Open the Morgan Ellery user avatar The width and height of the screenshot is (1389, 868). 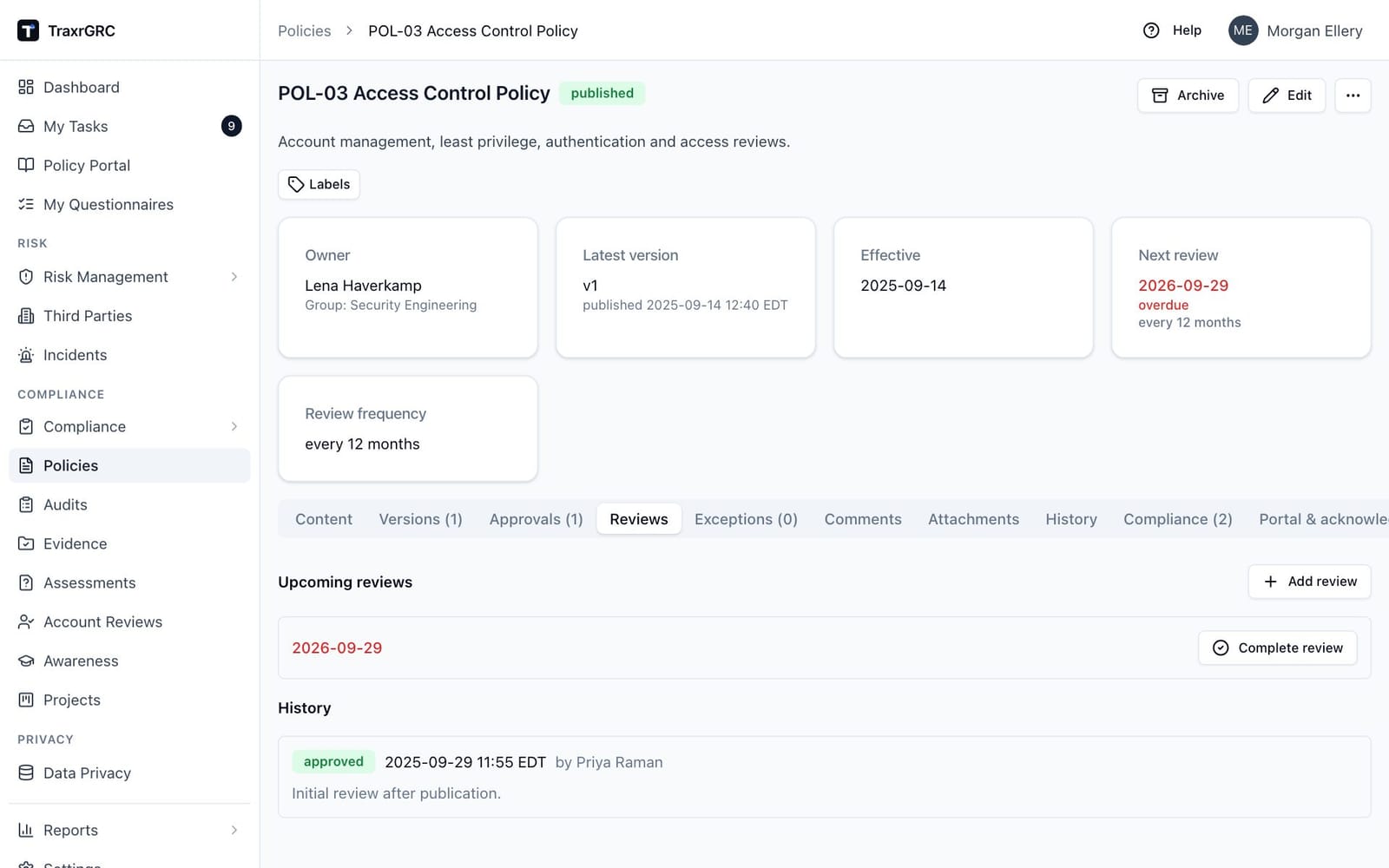(x=1243, y=30)
